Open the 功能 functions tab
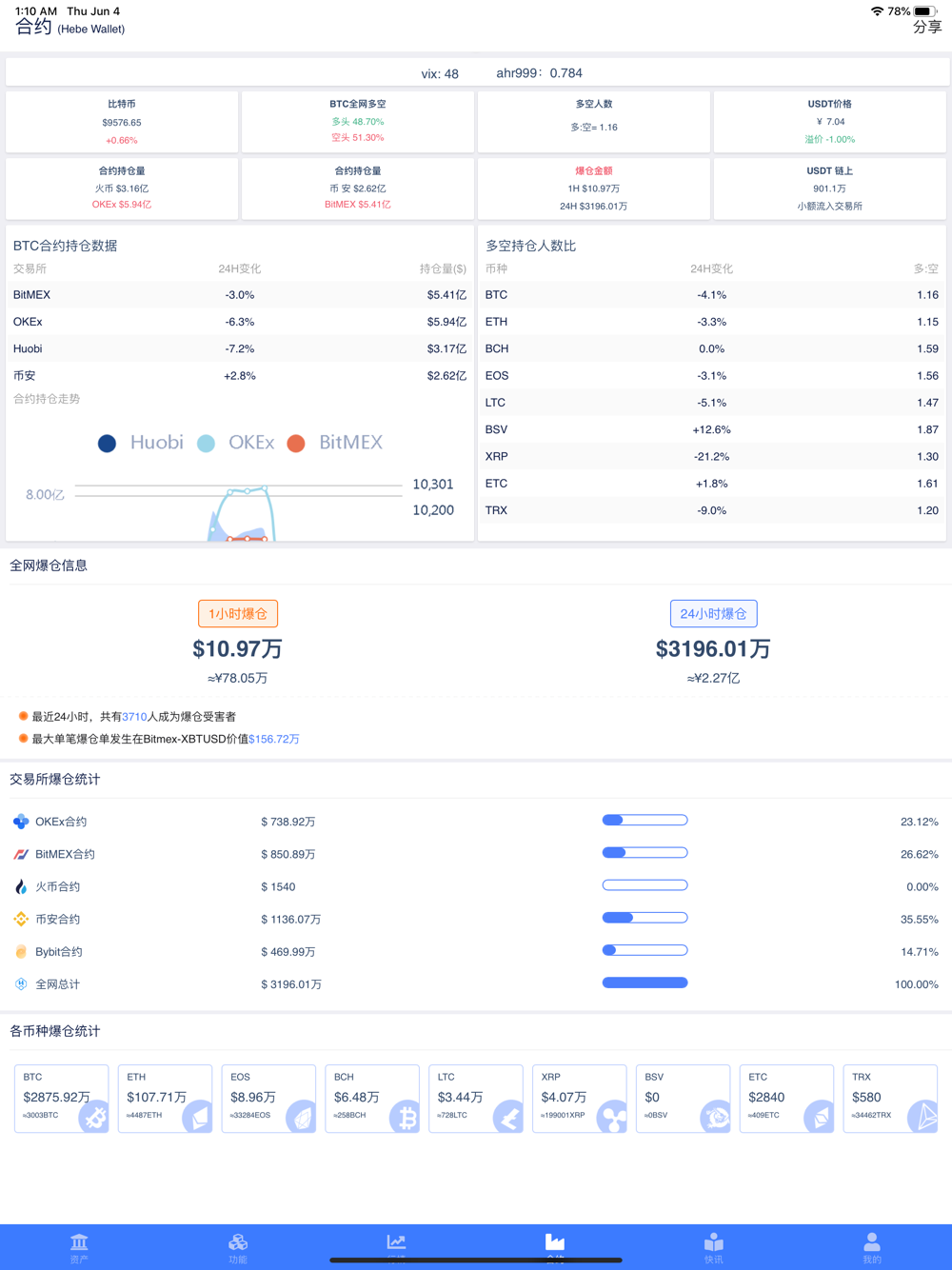Screen dimensions: 952x1270 (x=238, y=1246)
